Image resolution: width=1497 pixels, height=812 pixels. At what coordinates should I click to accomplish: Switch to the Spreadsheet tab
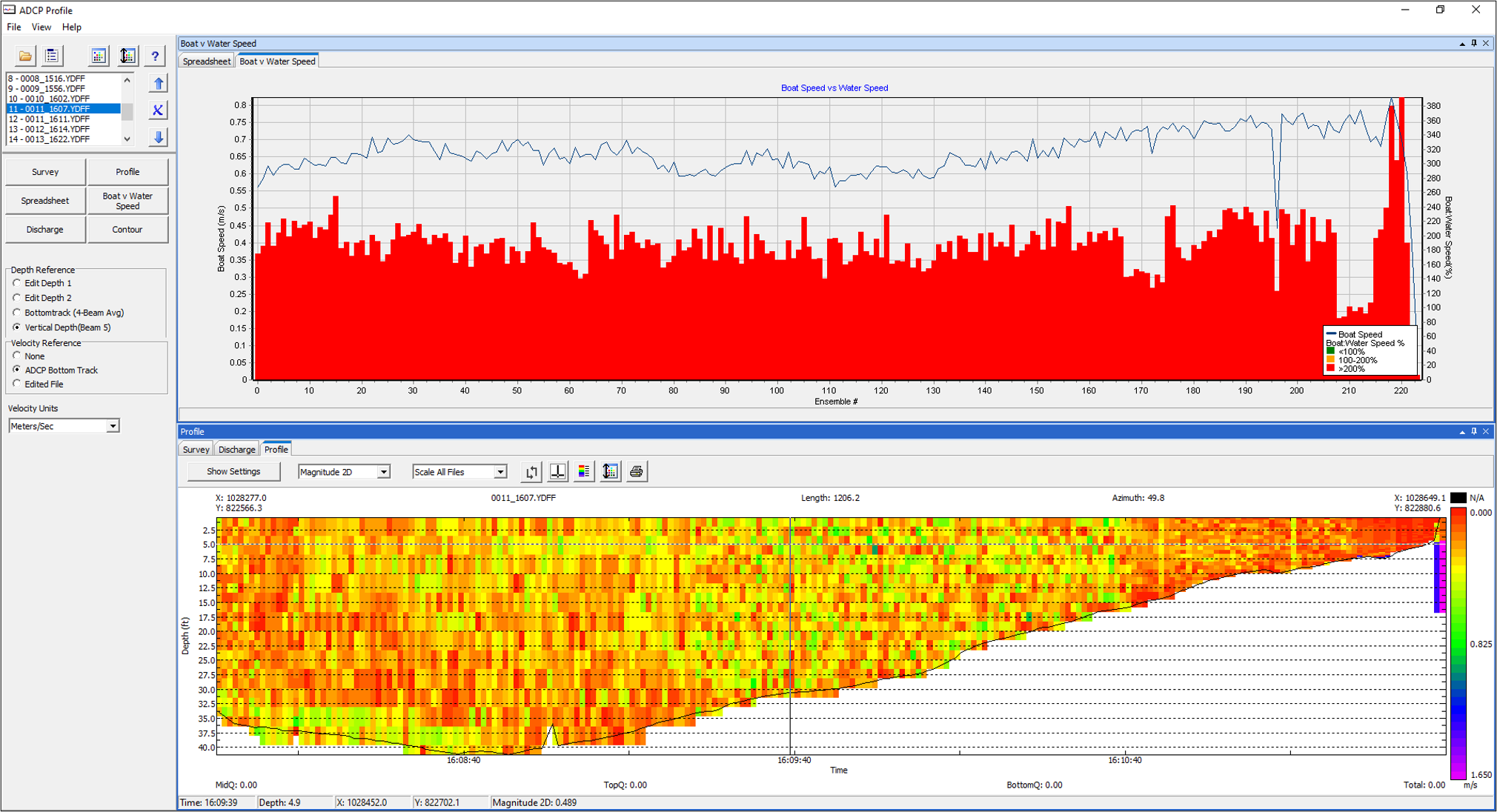206,61
